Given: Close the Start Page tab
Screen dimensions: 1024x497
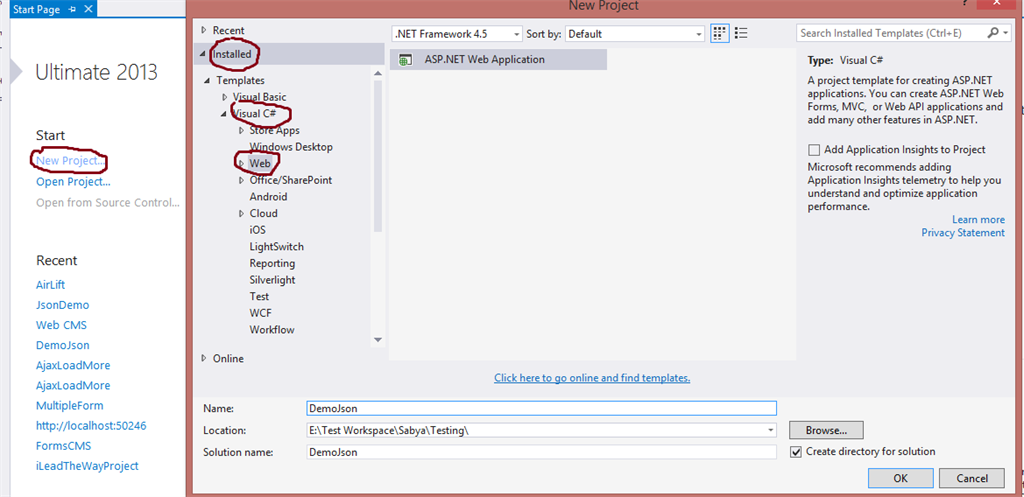Looking at the screenshot, I should click(88, 9).
